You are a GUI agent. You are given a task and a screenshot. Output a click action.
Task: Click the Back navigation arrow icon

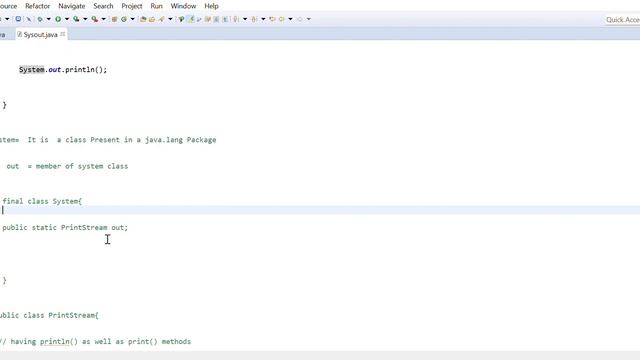[x=281, y=19]
